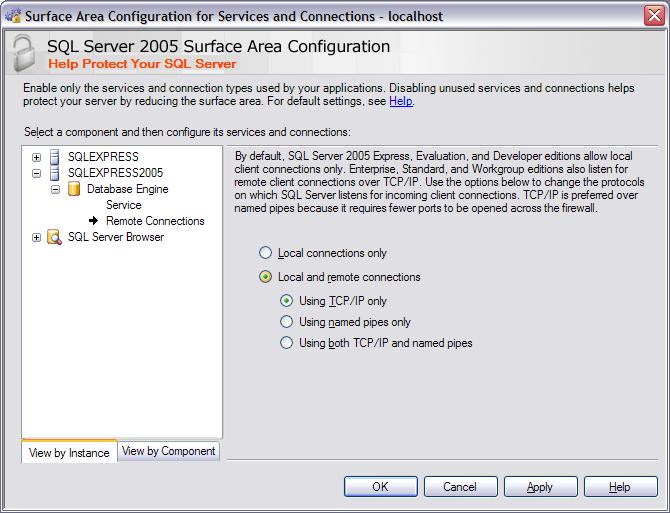Image resolution: width=670 pixels, height=513 pixels.
Task: Select the SQLEXPRESS2005 label in tree
Action: pos(115,173)
